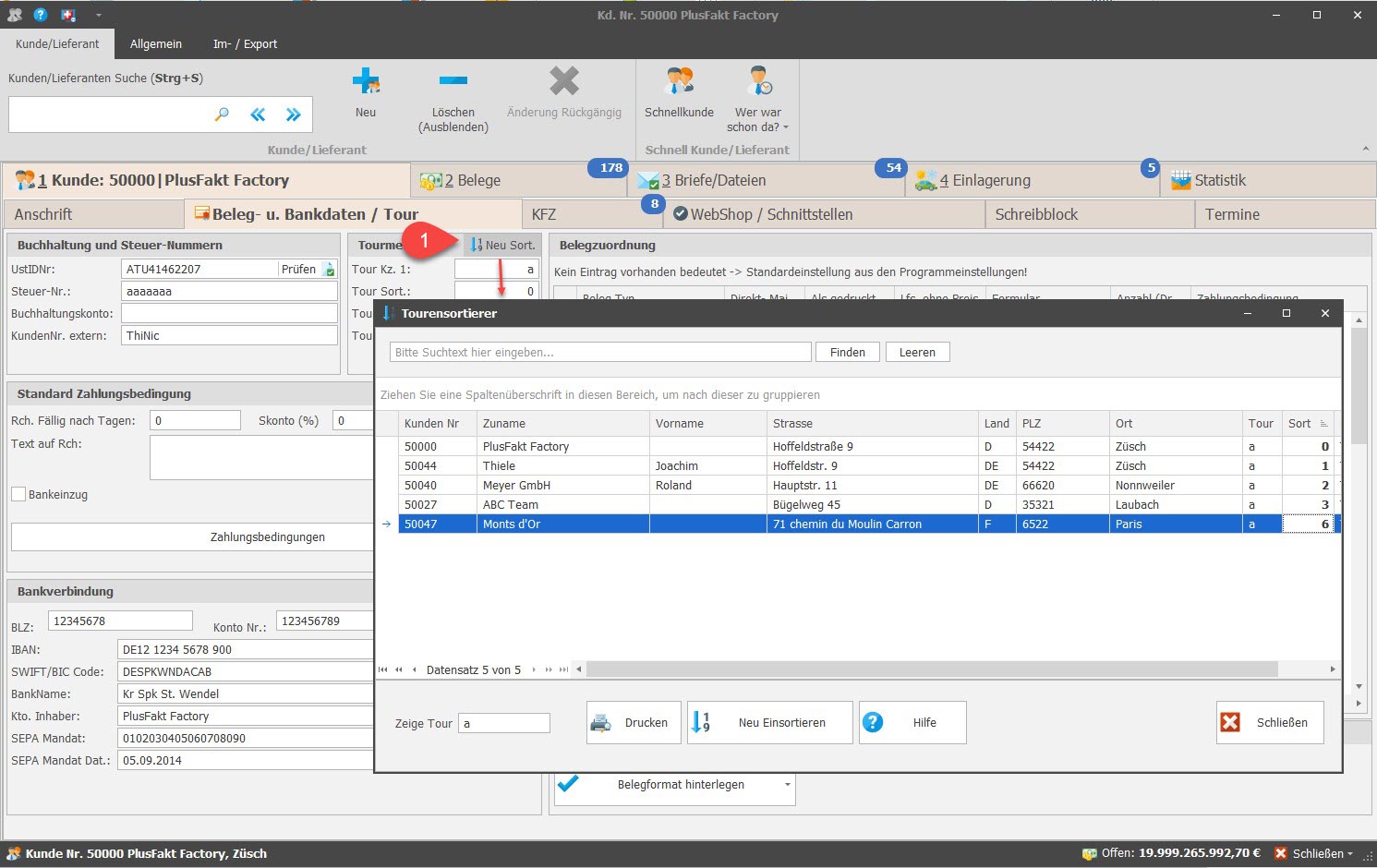Screen dimensions: 1377x868
Task: Go to previous customer with double left arrows
Action: click(x=258, y=115)
